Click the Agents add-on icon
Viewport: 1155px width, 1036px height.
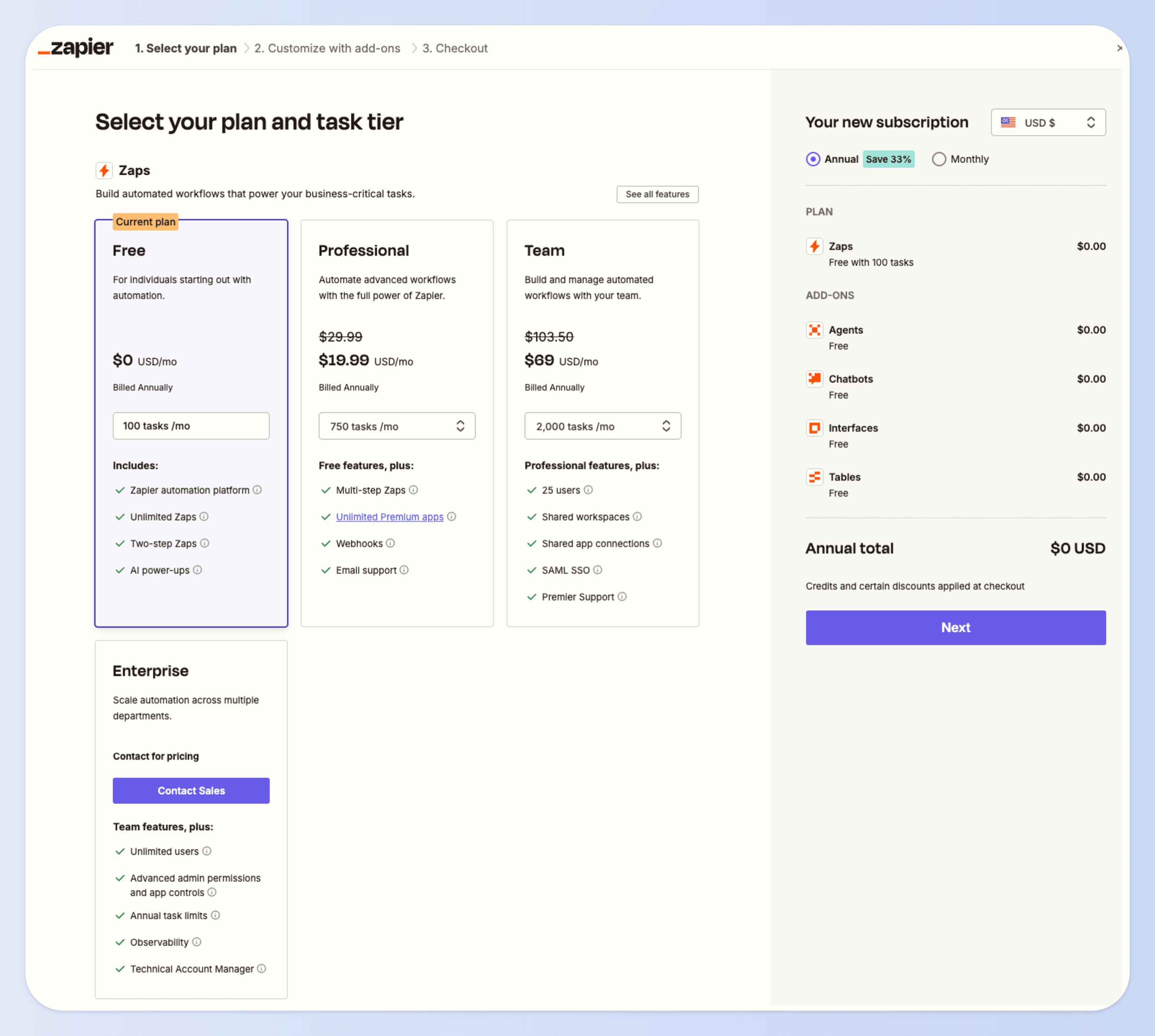[x=814, y=330]
